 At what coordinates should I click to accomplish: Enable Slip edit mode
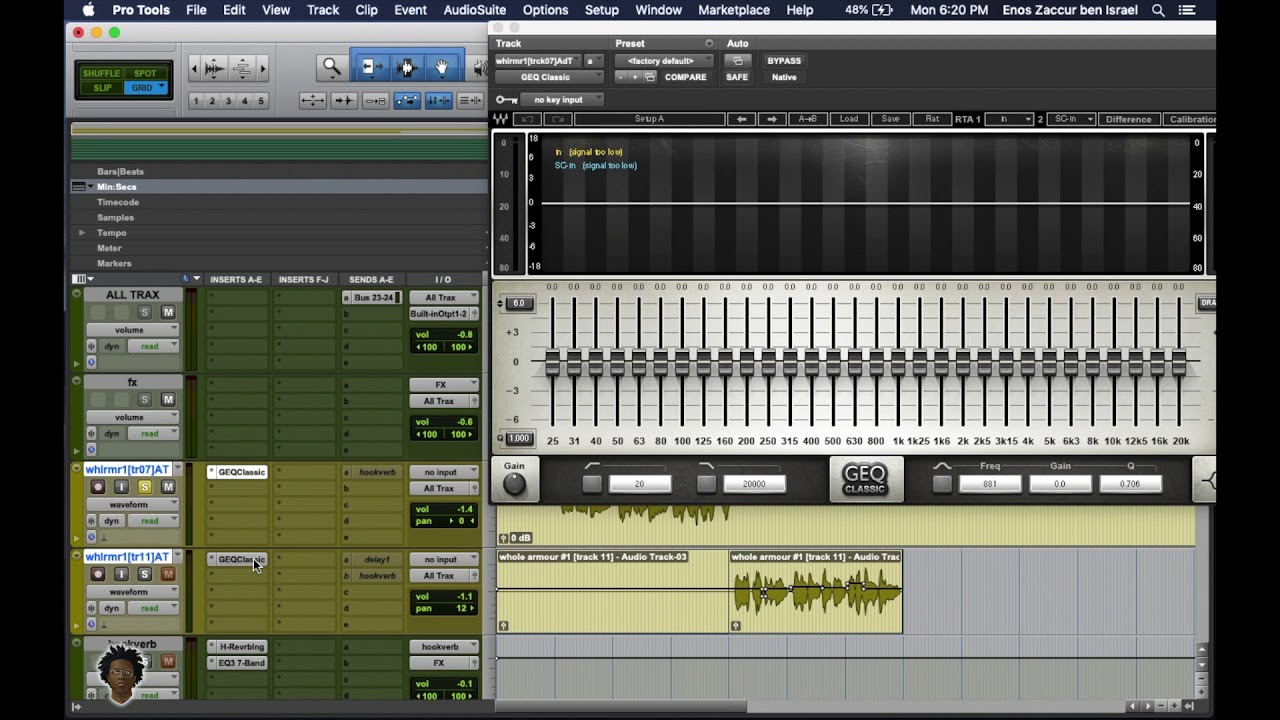pos(102,88)
